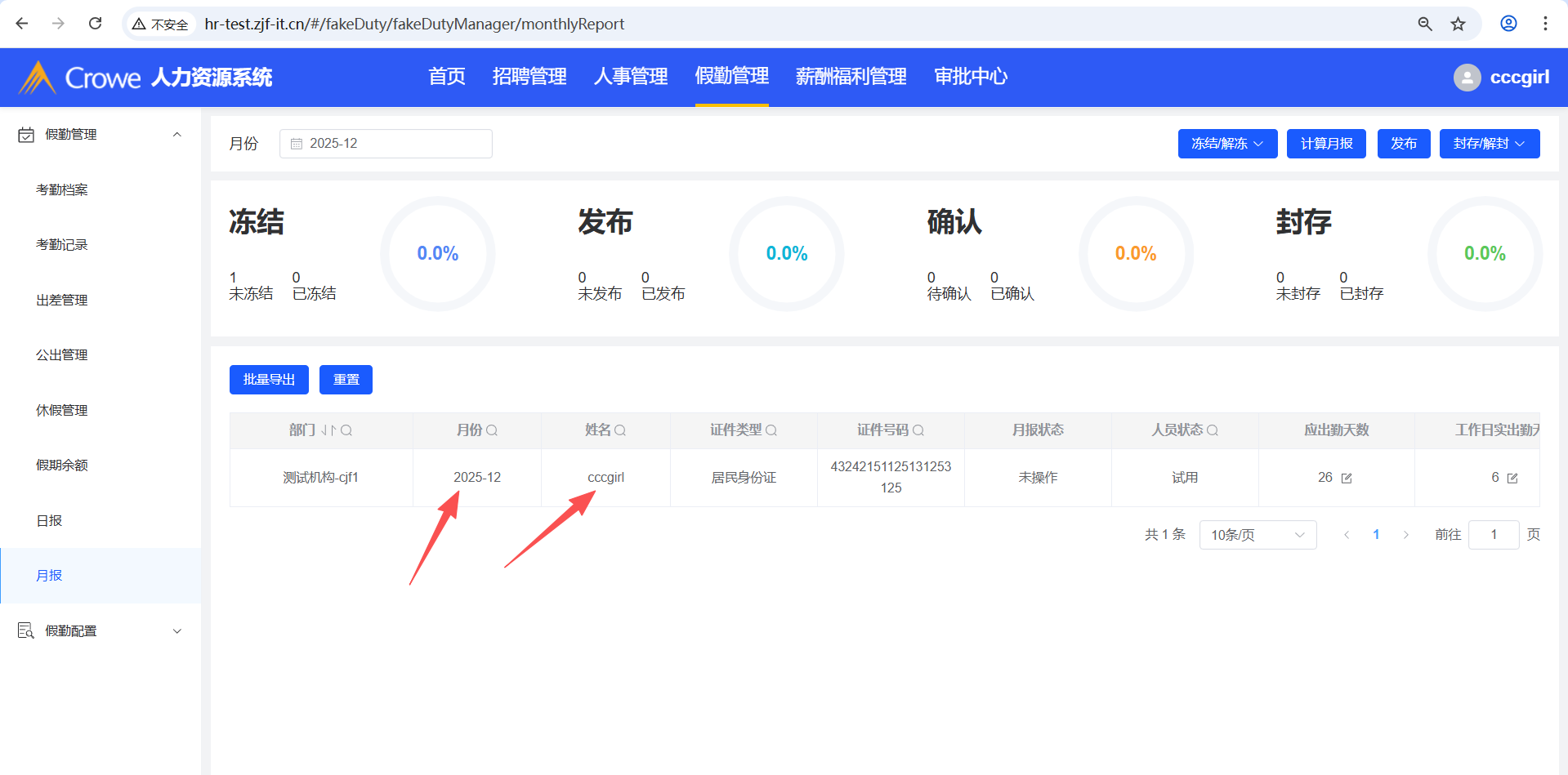Click the 冻结 progress ring showing 0.0%

tap(438, 254)
